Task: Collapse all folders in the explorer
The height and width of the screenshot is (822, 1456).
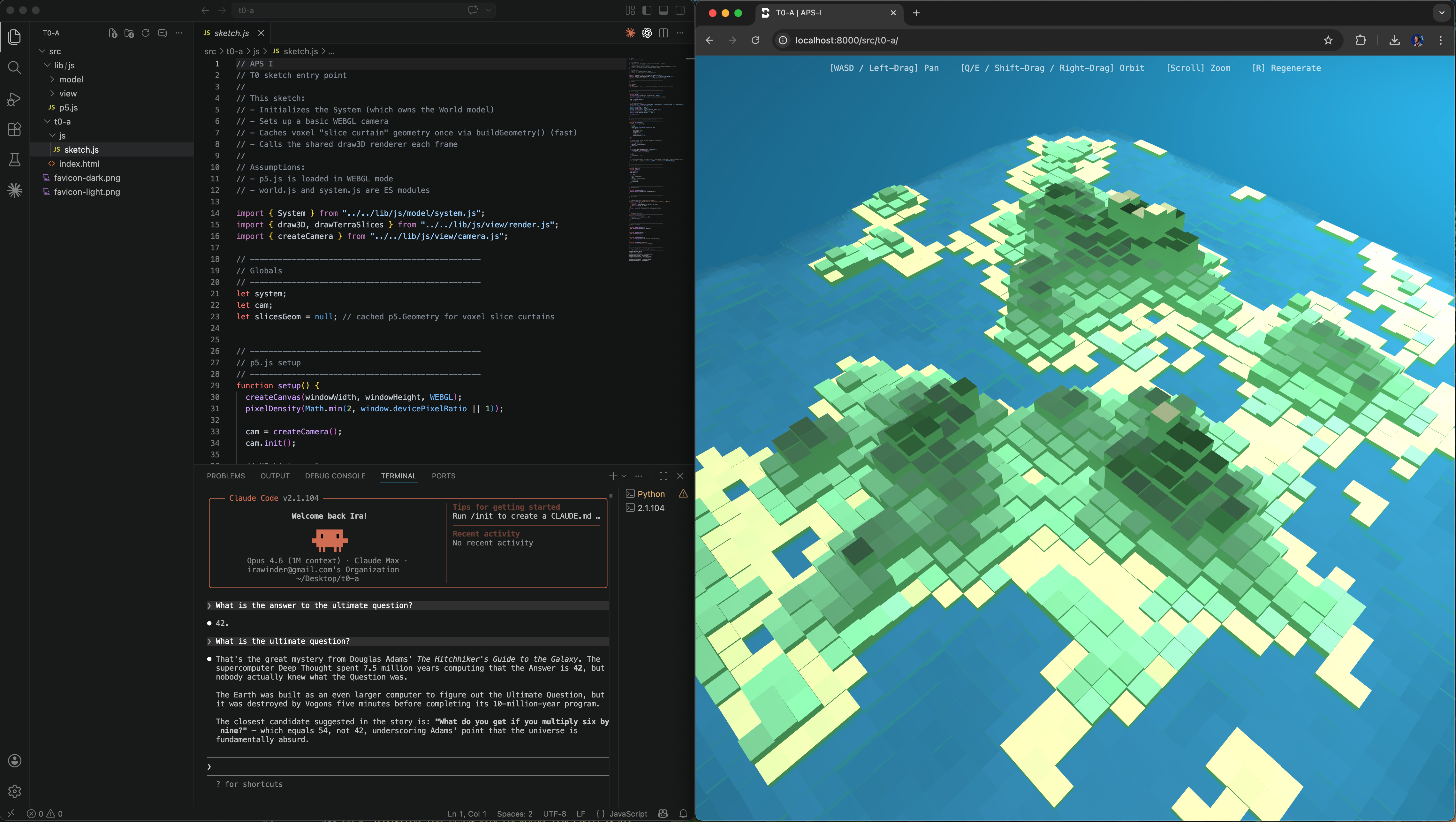Action: pyautogui.click(x=162, y=33)
